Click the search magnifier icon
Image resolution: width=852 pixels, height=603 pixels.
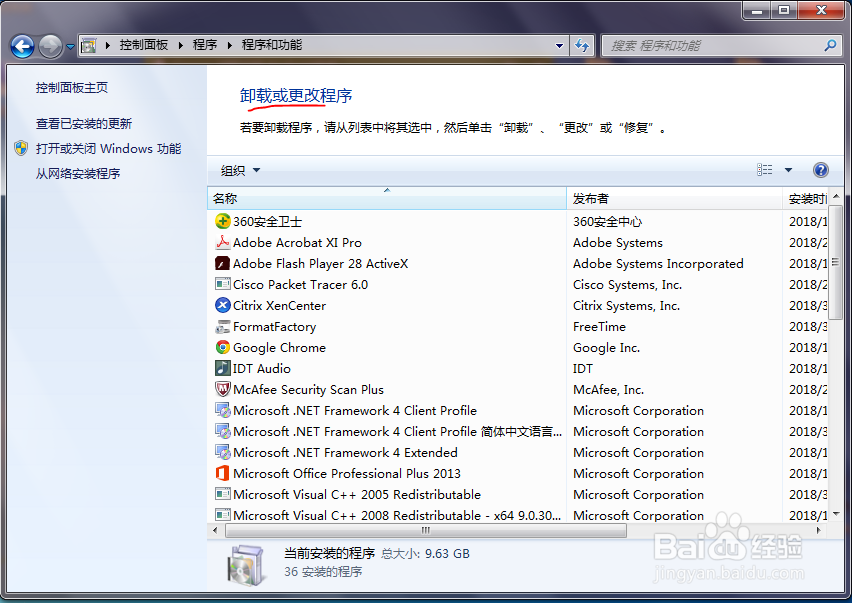(x=830, y=46)
